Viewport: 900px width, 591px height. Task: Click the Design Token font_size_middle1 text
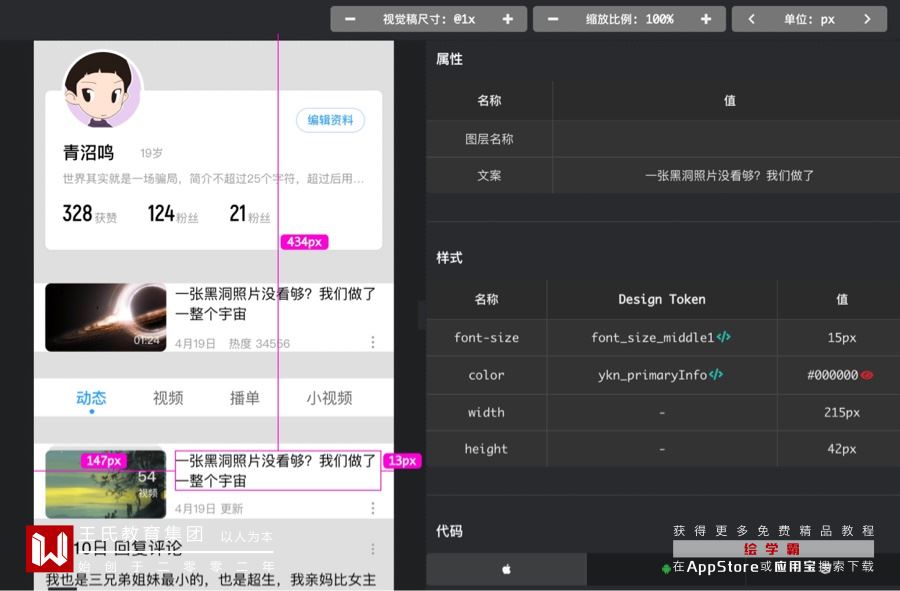pos(653,337)
